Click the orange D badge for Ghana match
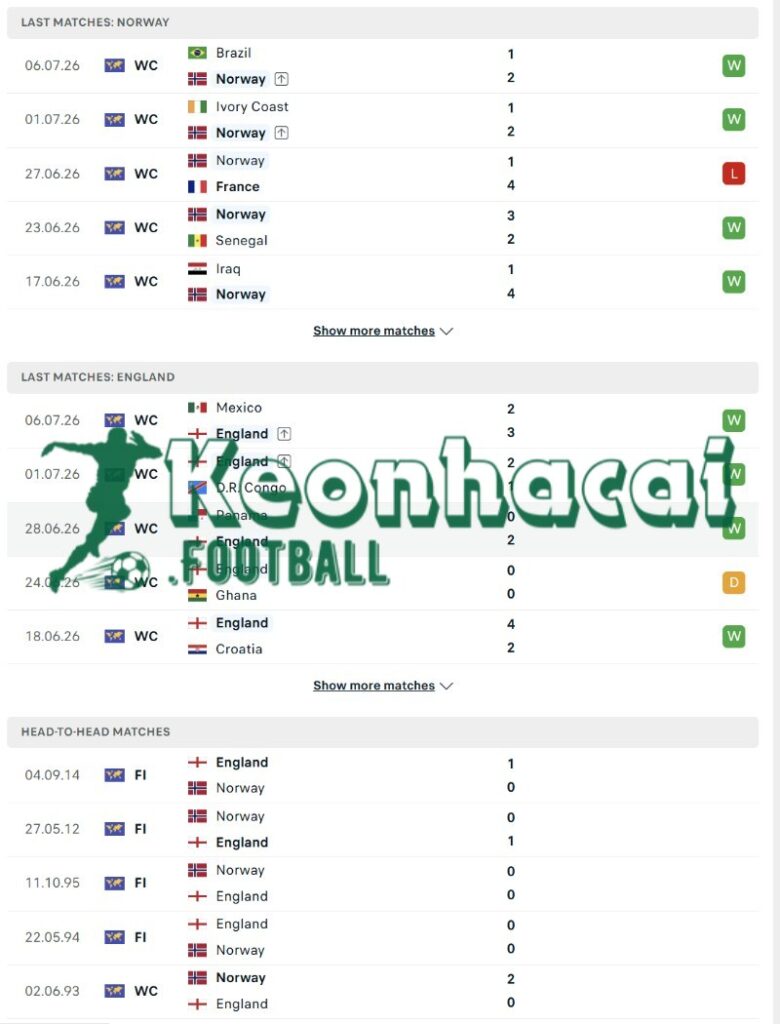This screenshot has width=780, height=1024. point(734,583)
